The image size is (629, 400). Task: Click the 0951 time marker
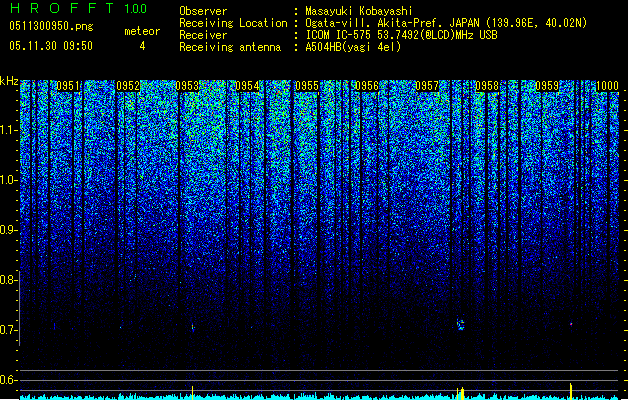tap(68, 86)
